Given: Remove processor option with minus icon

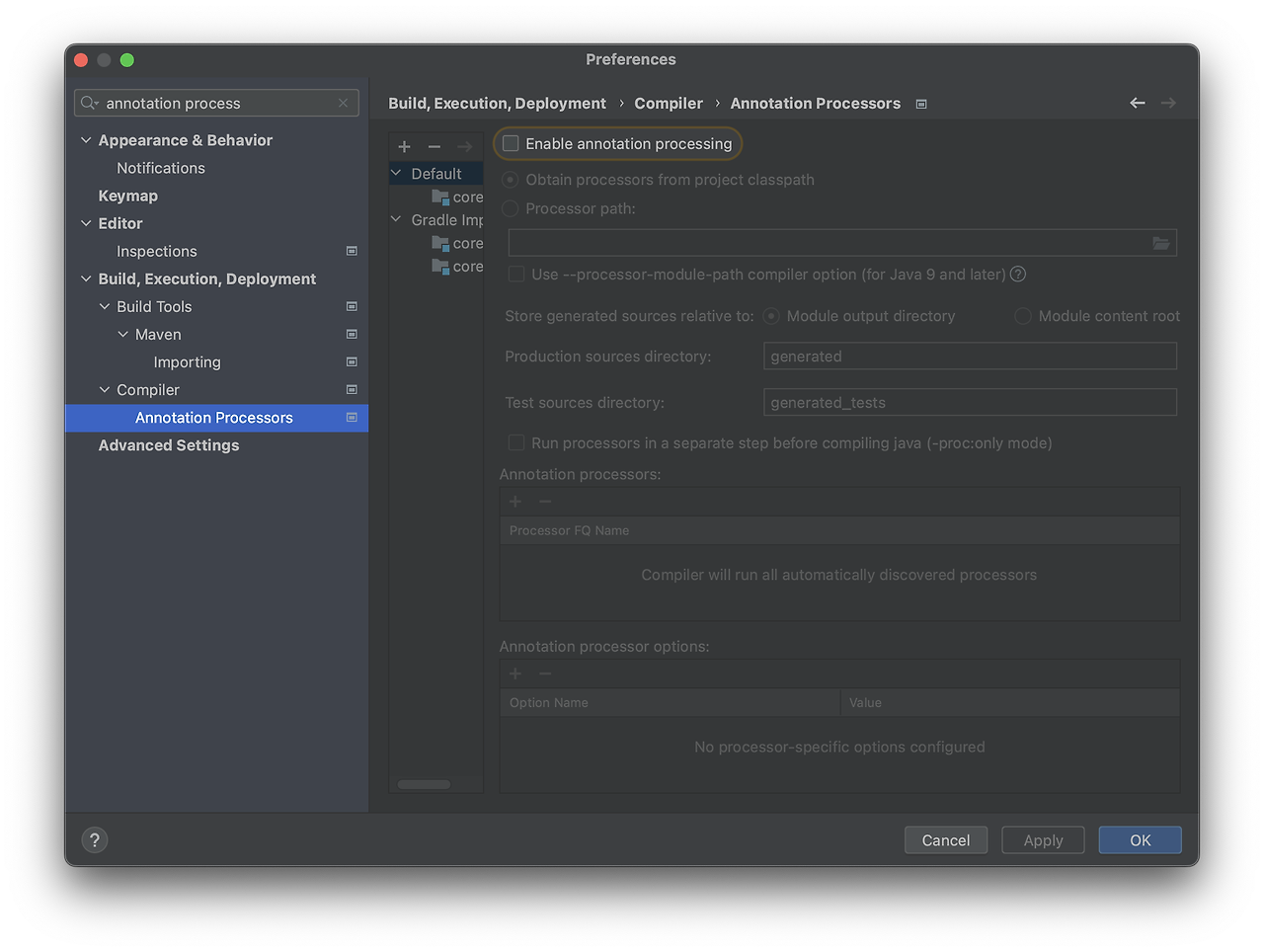Looking at the screenshot, I should 545,674.
